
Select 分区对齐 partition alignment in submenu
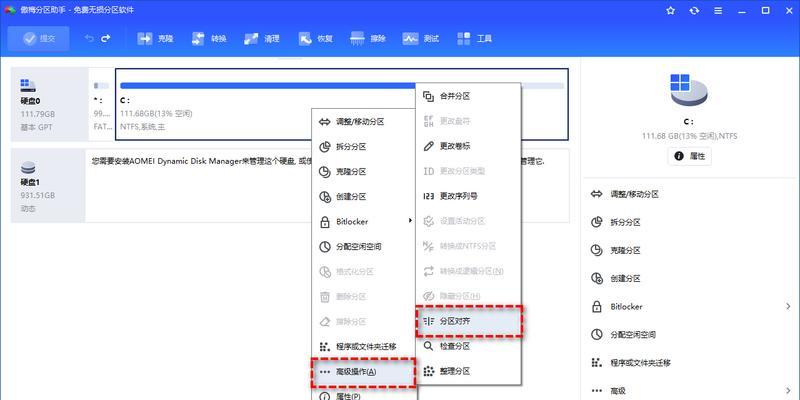coord(468,321)
